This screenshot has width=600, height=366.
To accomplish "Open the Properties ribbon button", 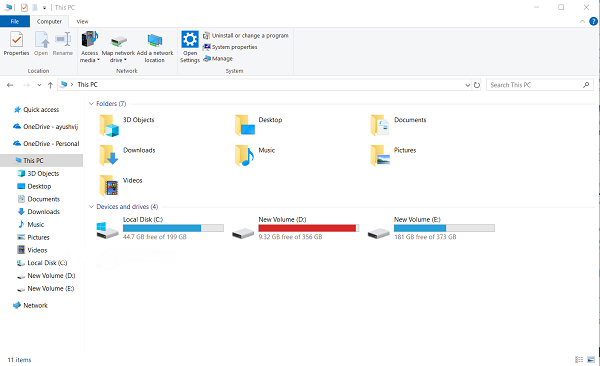I will coord(16,44).
